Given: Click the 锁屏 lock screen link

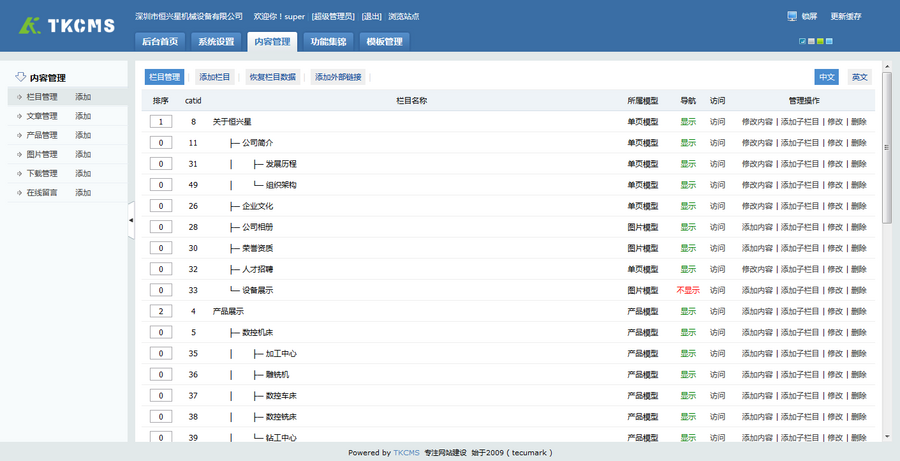Looking at the screenshot, I should (x=809, y=17).
